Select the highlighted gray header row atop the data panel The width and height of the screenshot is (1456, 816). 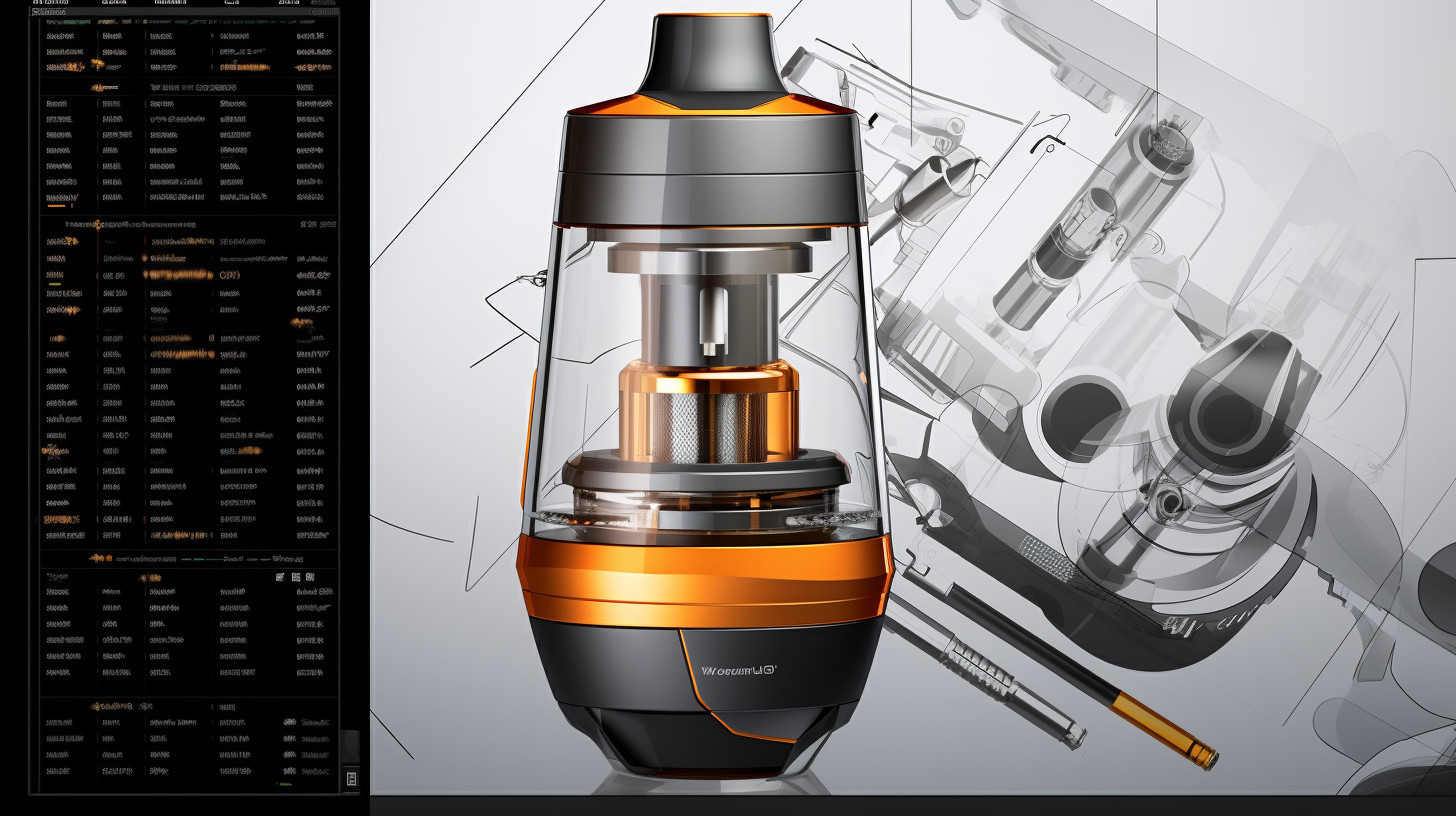point(184,11)
